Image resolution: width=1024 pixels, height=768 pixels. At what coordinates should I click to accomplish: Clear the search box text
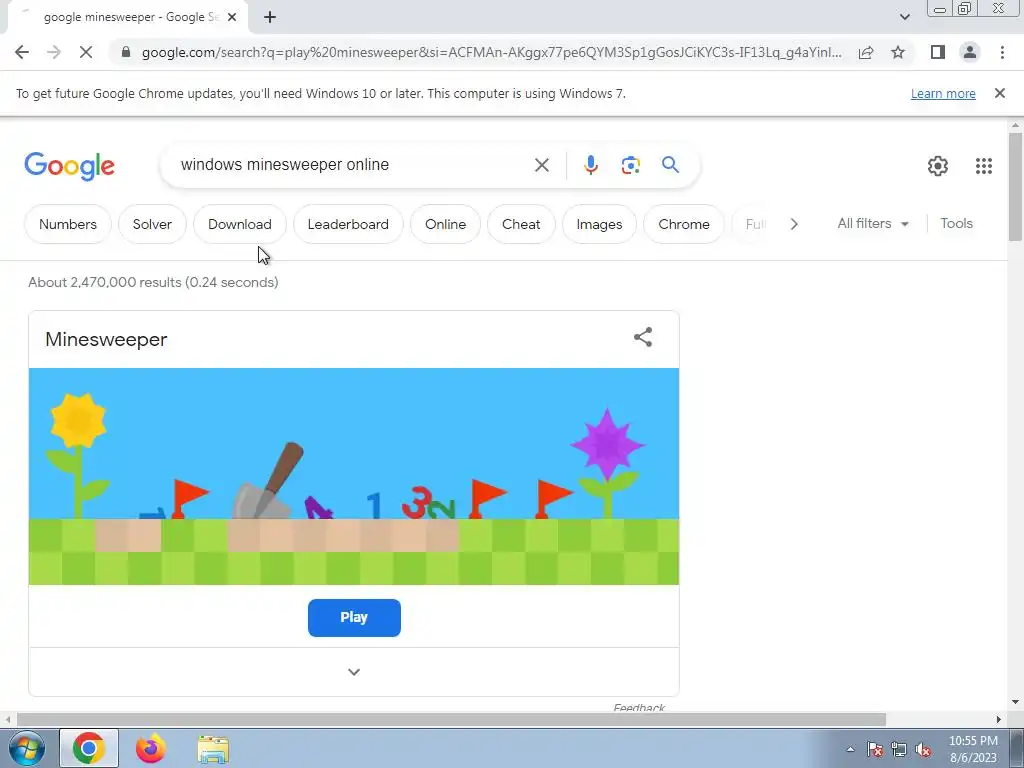541,165
